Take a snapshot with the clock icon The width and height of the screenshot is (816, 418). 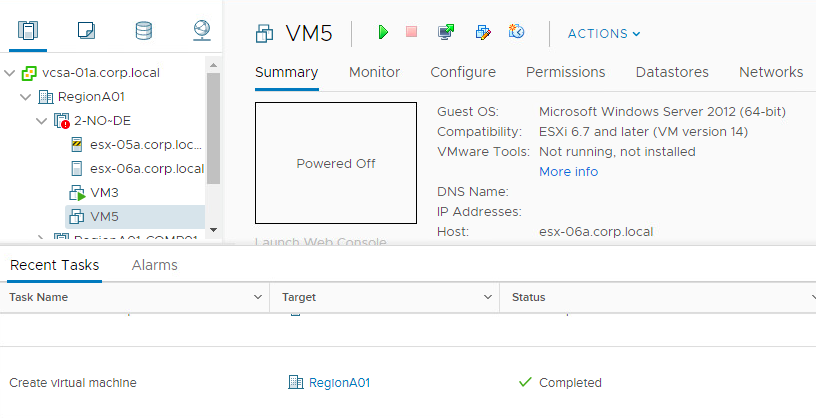coord(516,31)
